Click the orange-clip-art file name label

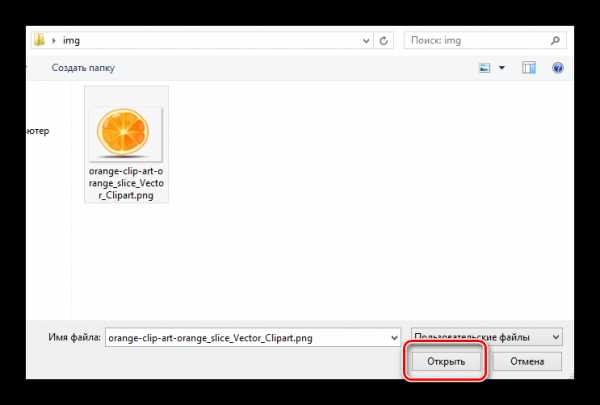126,183
